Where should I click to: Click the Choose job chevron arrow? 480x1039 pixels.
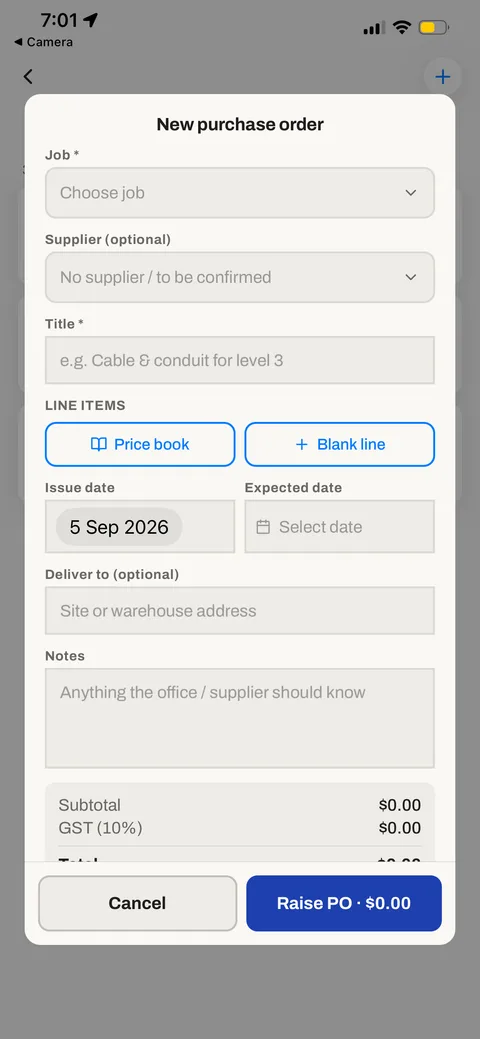[411, 193]
